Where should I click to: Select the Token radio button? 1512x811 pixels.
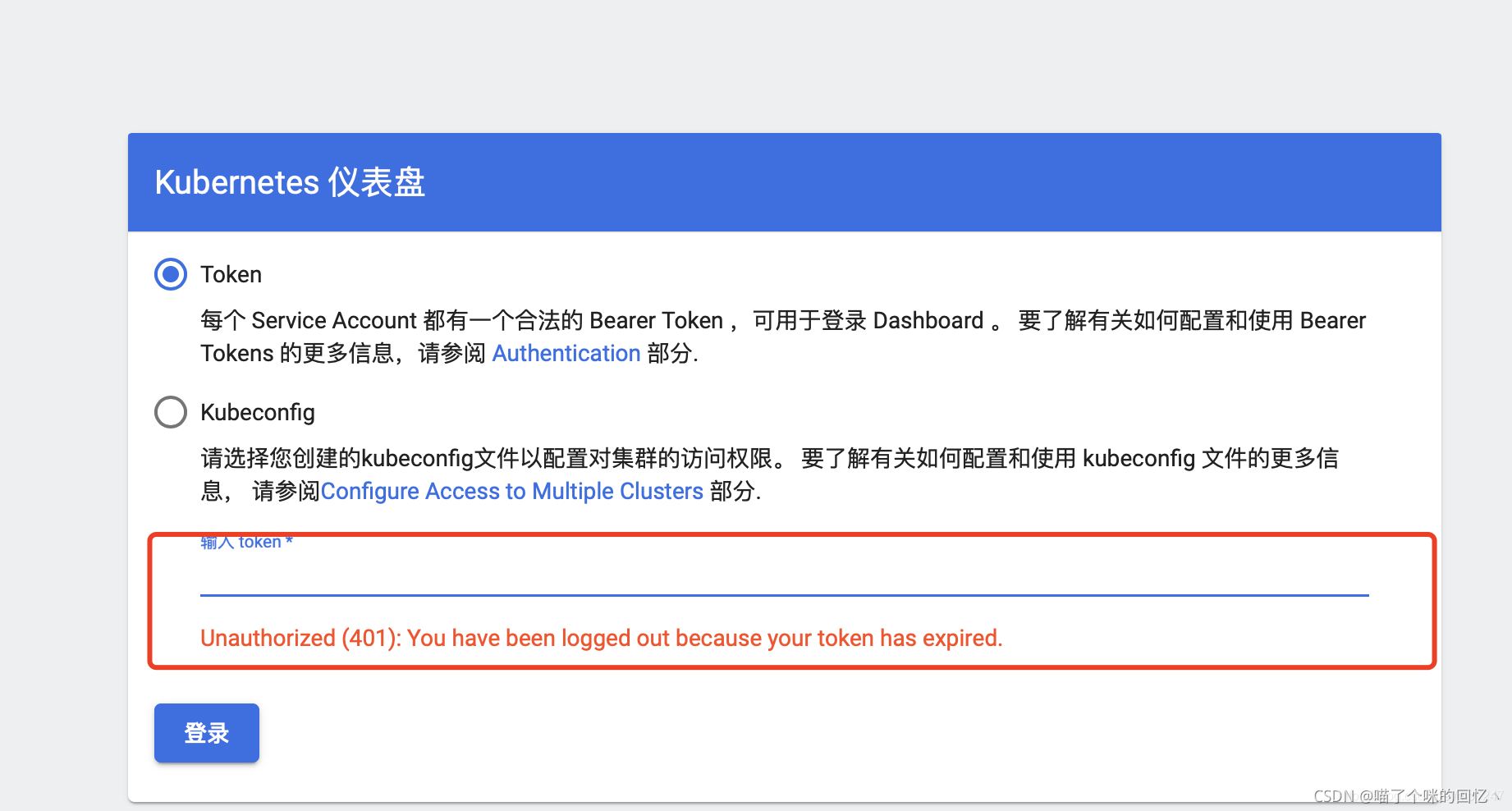pos(171,274)
